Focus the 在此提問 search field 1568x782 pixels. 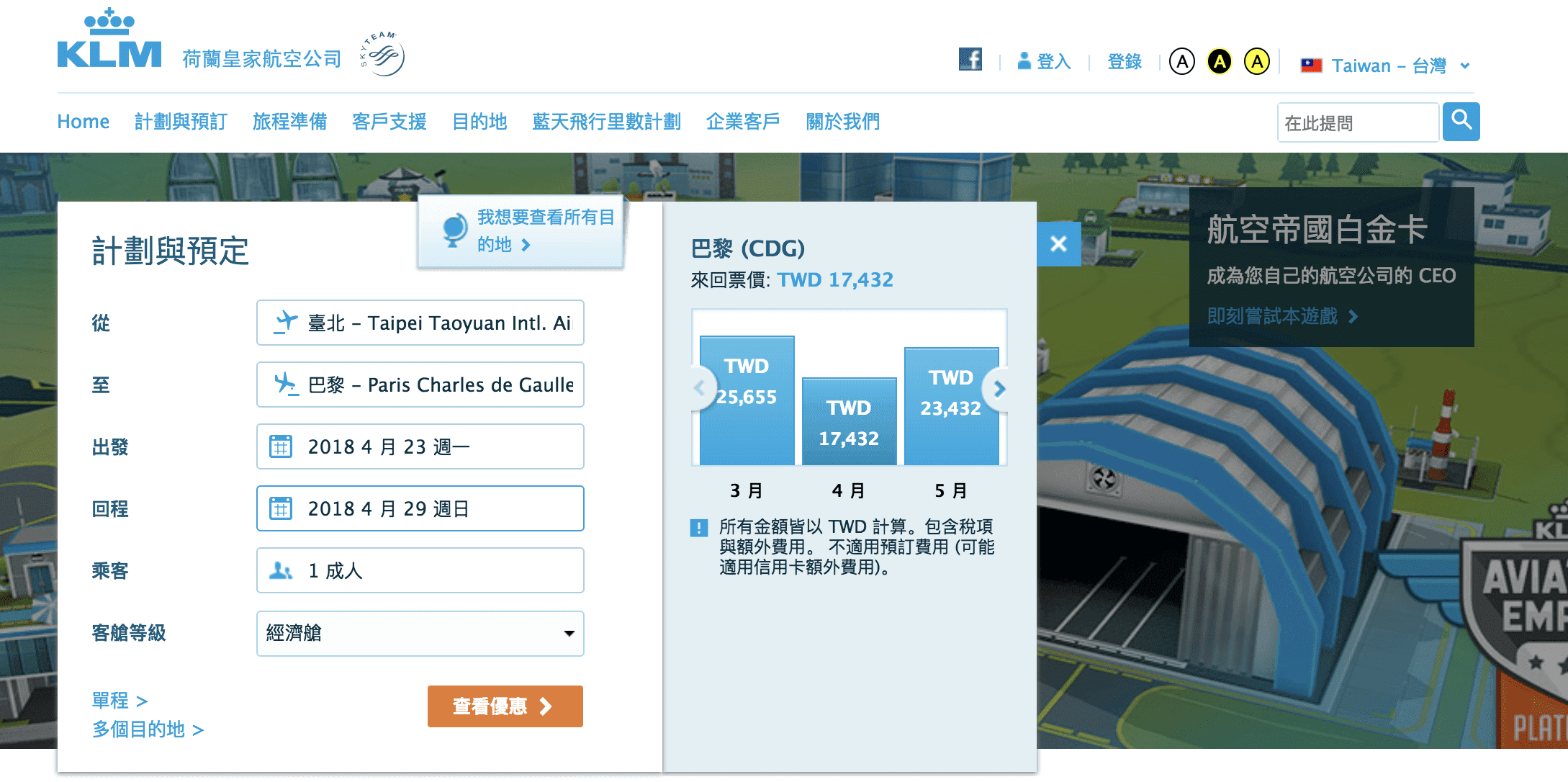(1358, 122)
